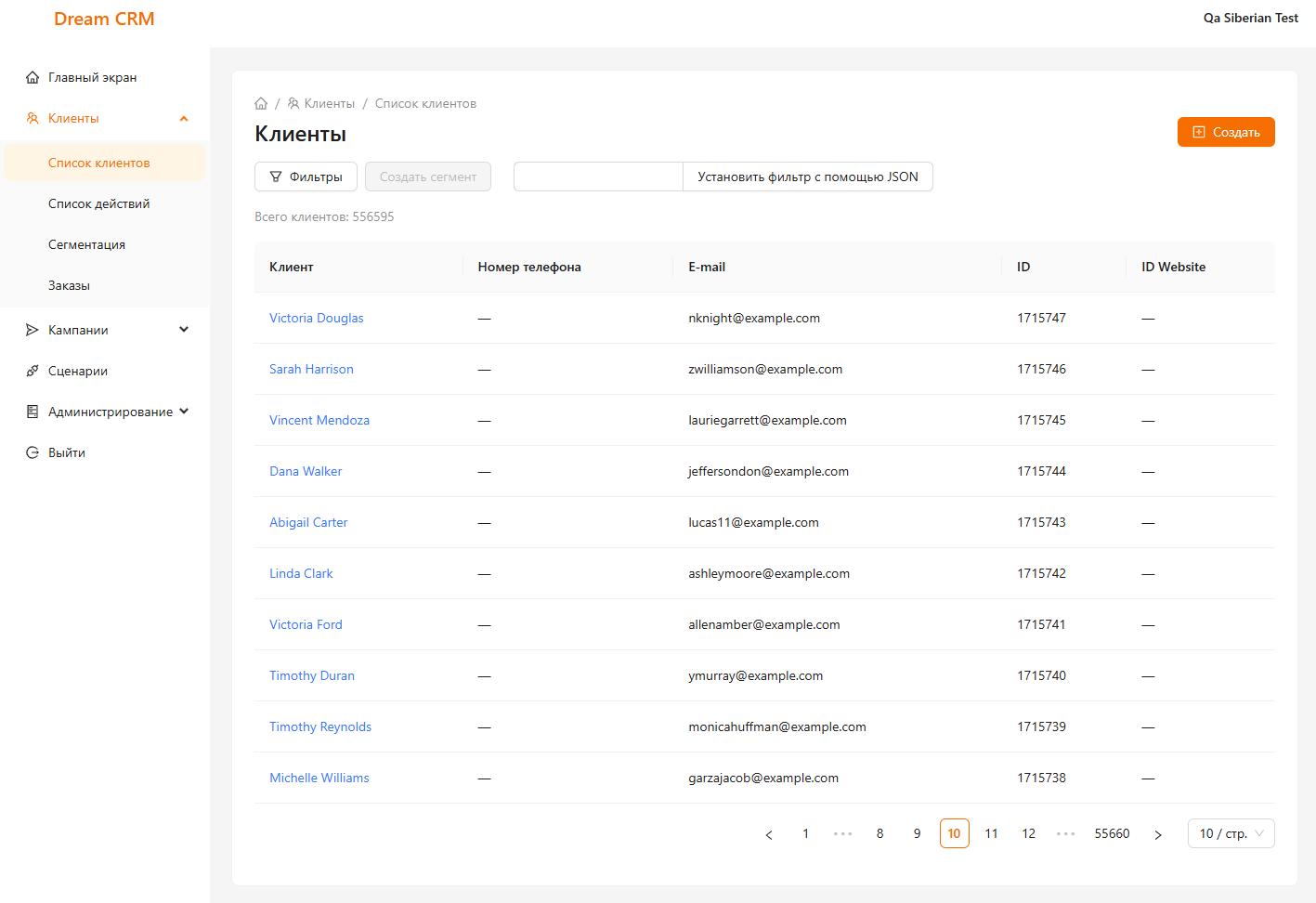Click the Сценарии rocket icon
This screenshot has height=903, width=1316.
tap(33, 371)
